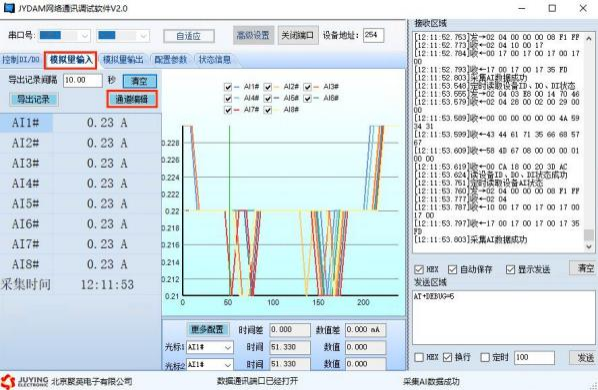
Task: Switch to the 模拟量输入 tab
Action: click(x=71, y=60)
